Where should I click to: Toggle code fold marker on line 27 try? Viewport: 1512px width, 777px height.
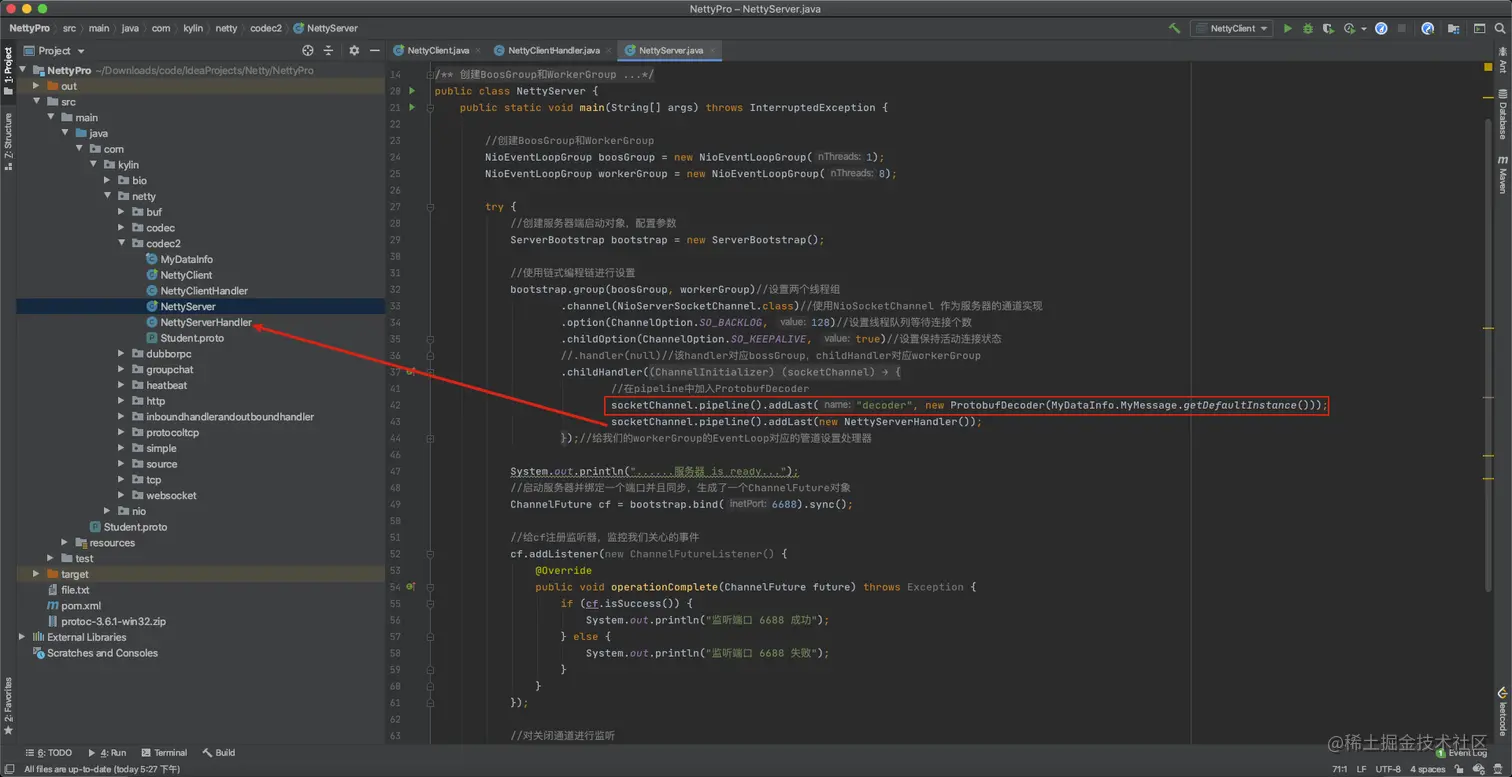430,207
